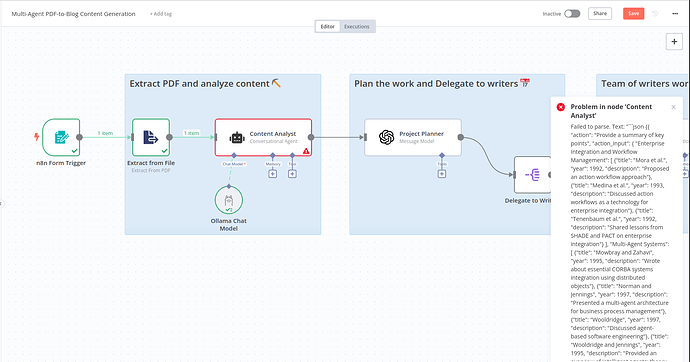
Task: Add a Tool sub-node to Content Analyst
Action: point(292,174)
